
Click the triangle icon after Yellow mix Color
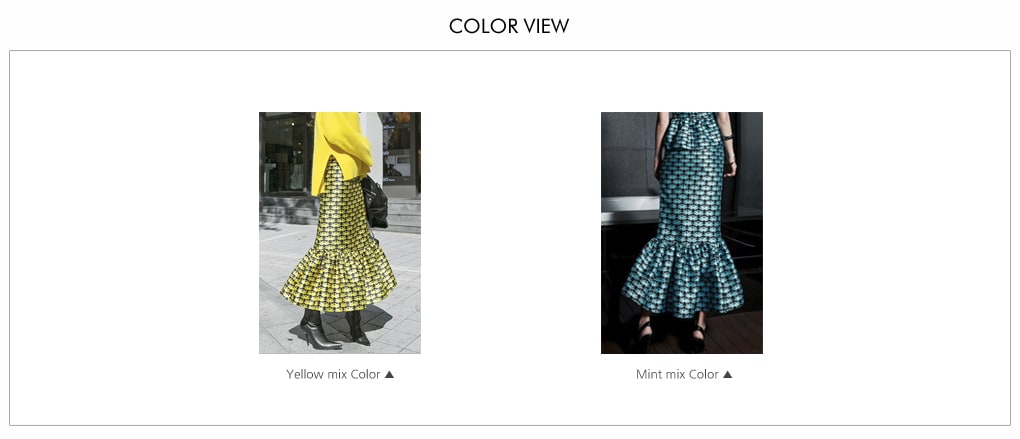coord(389,374)
